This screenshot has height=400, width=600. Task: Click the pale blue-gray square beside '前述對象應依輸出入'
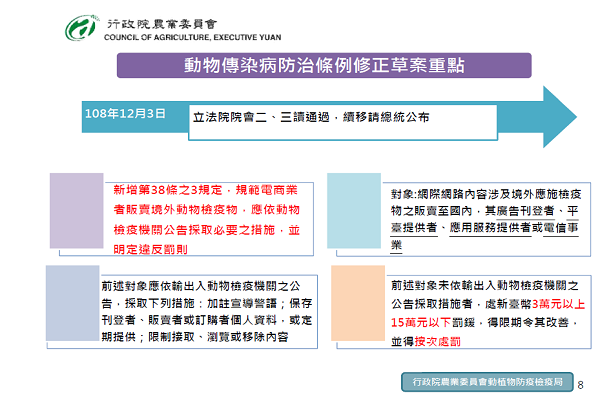tap(73, 303)
